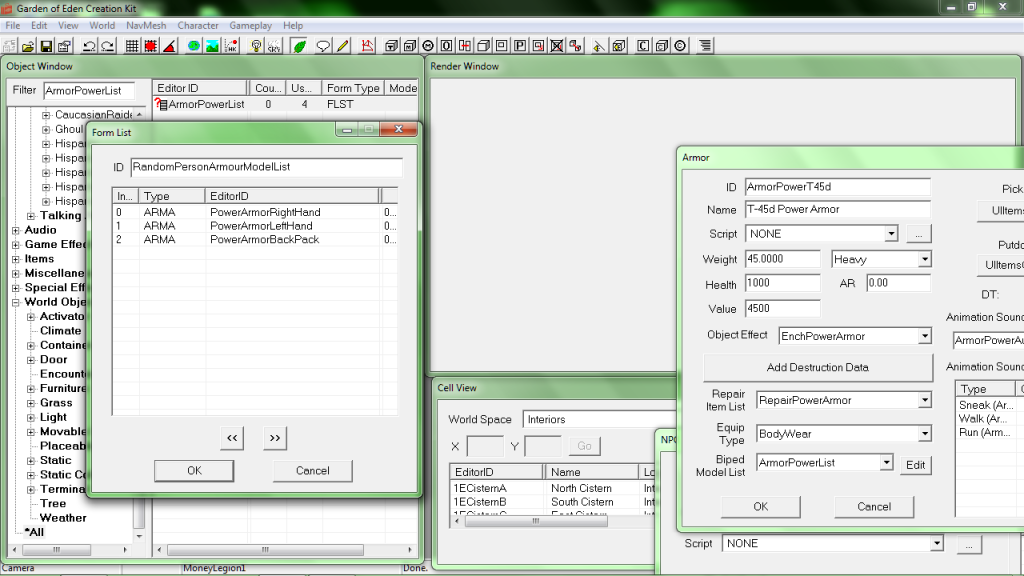Select PowerArmorBackPack row in Form List
Image resolution: width=1024 pixels, height=576 pixels.
tap(255, 240)
